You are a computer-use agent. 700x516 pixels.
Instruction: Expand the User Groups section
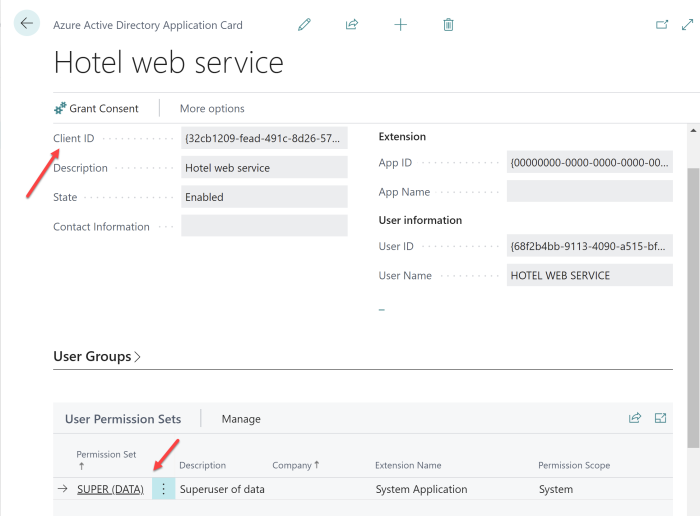(x=97, y=356)
